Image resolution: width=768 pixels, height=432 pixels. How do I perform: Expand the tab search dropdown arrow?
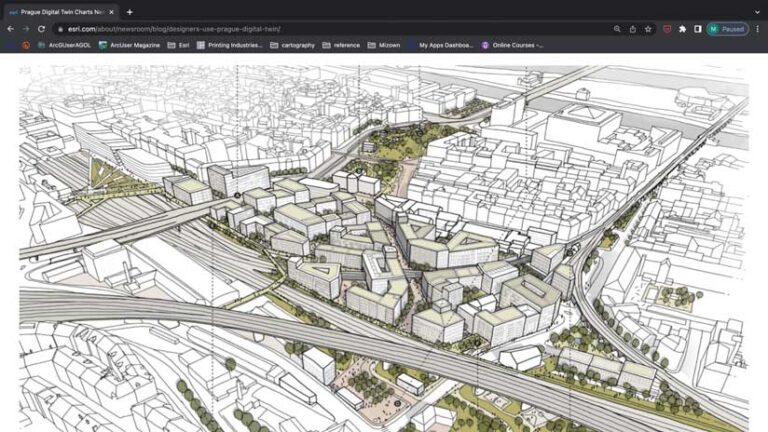[x=757, y=12]
